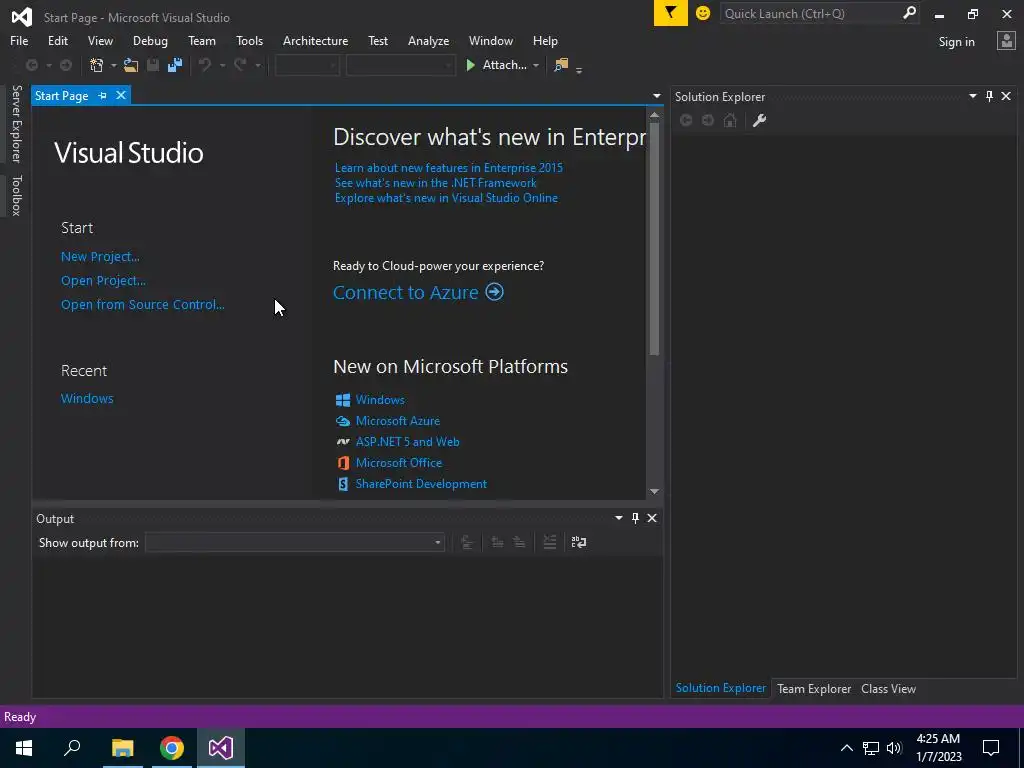Click the Quick Launch magnifier icon
The image size is (1024, 768).
909,13
